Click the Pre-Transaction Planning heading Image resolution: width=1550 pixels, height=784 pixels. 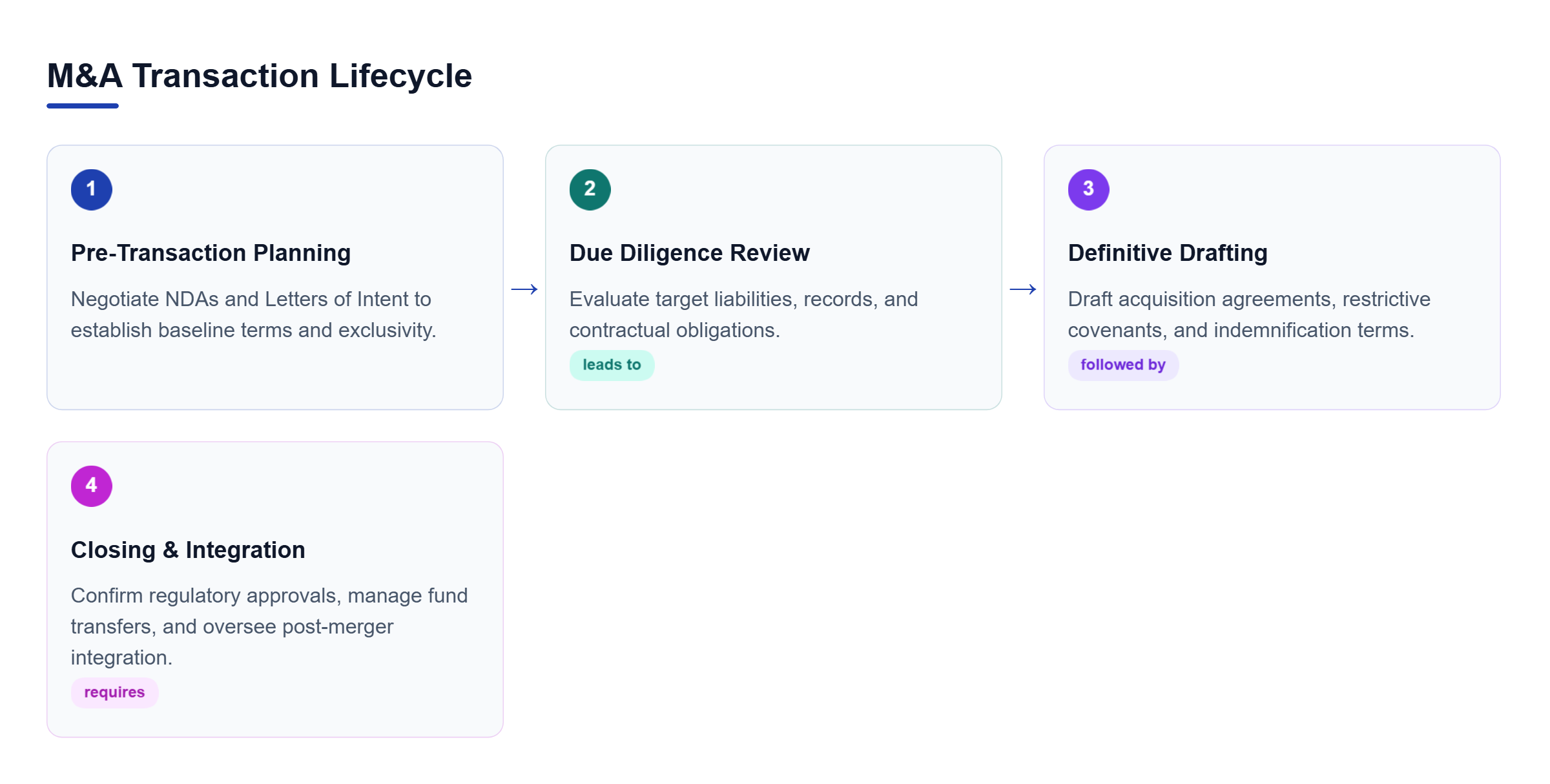pos(211,253)
